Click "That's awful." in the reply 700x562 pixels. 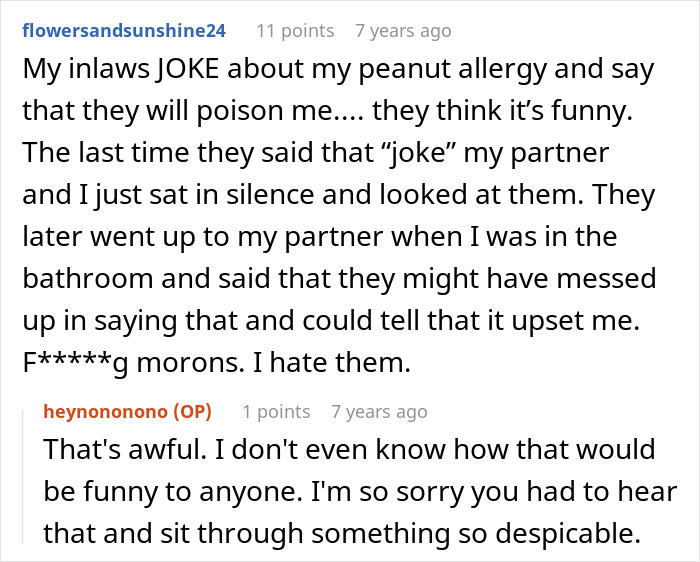click(x=111, y=450)
